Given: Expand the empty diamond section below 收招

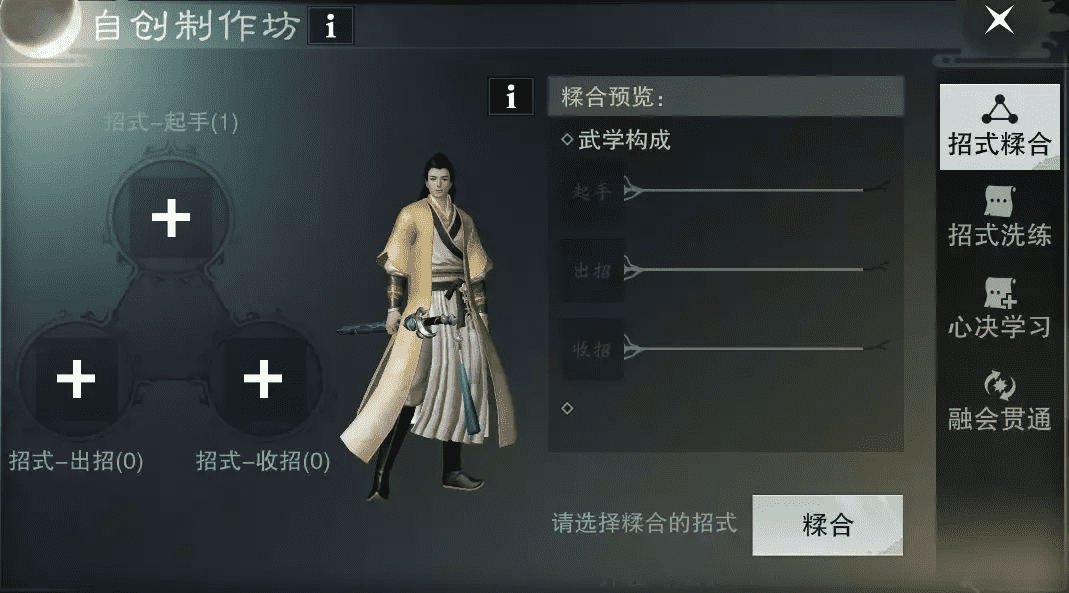Looking at the screenshot, I should pos(567,408).
